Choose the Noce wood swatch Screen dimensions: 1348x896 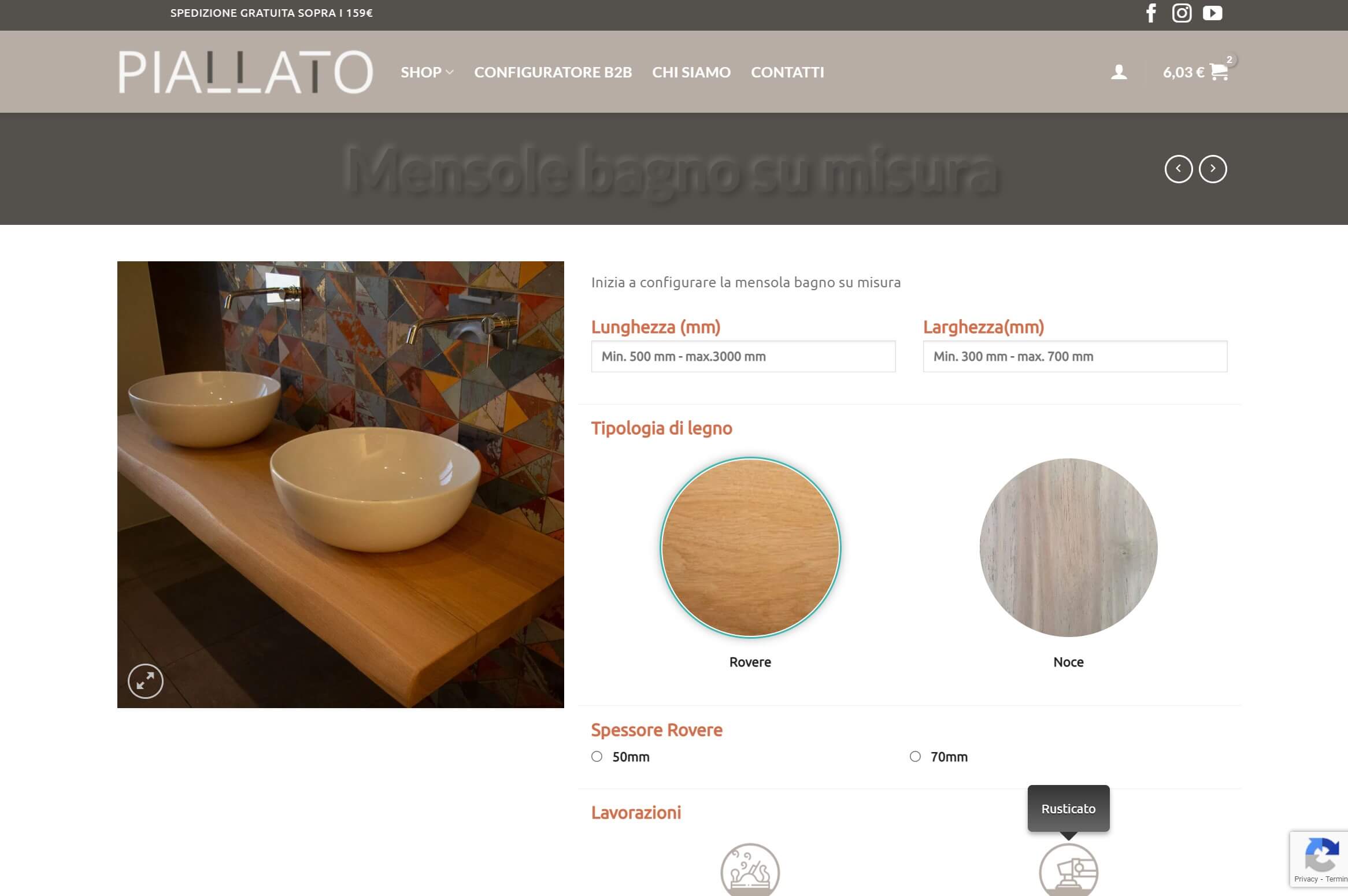[x=1068, y=547]
